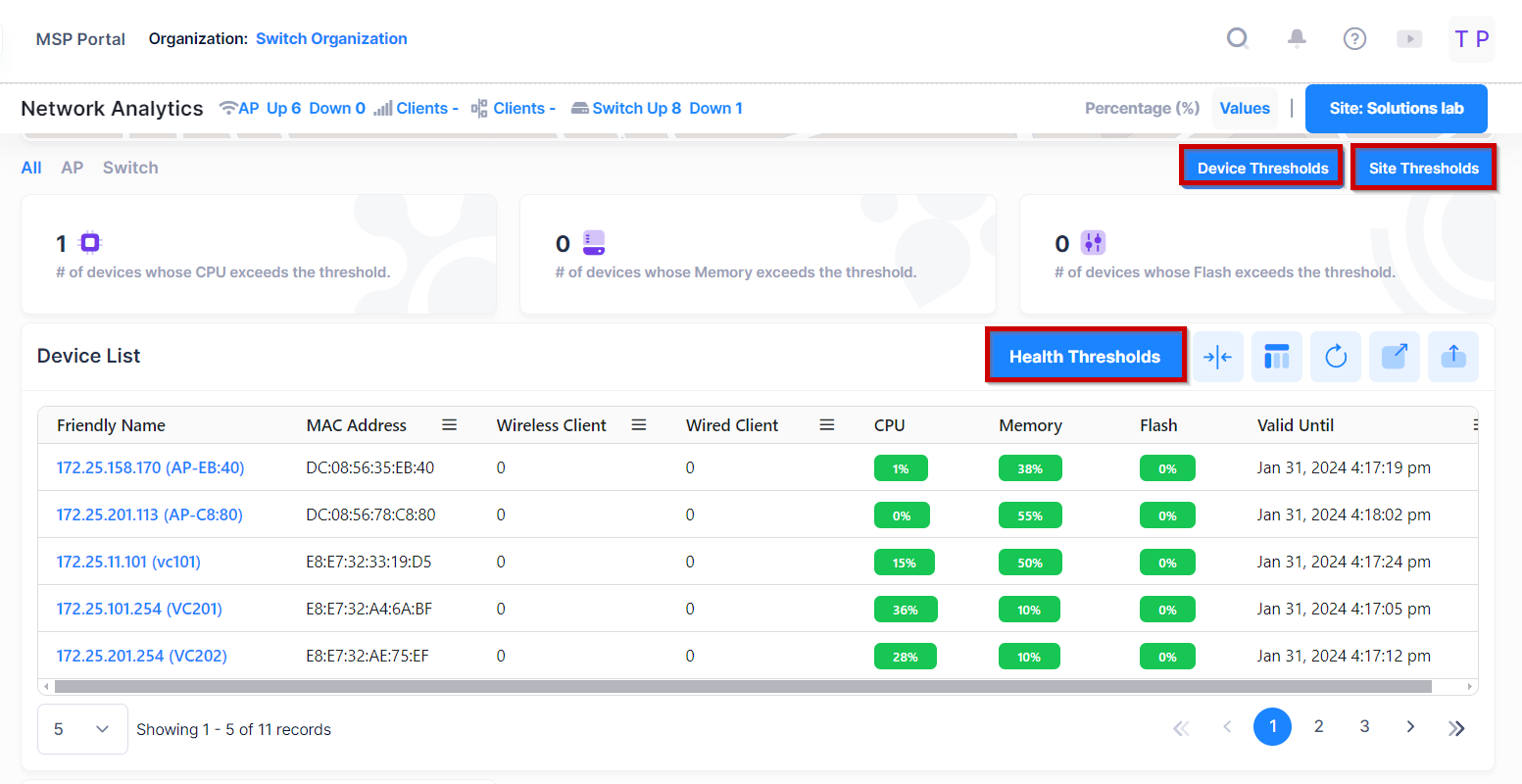Go to the previous page arrow

click(x=1227, y=726)
